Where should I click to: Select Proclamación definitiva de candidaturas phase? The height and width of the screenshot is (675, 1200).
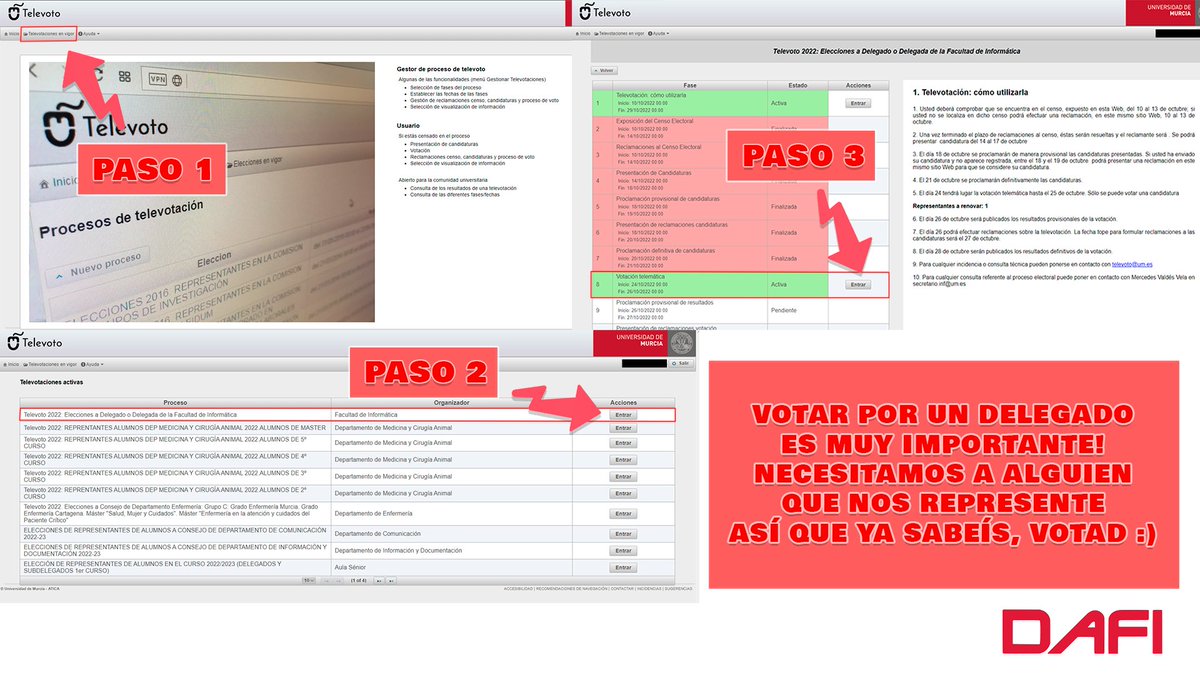[740, 259]
